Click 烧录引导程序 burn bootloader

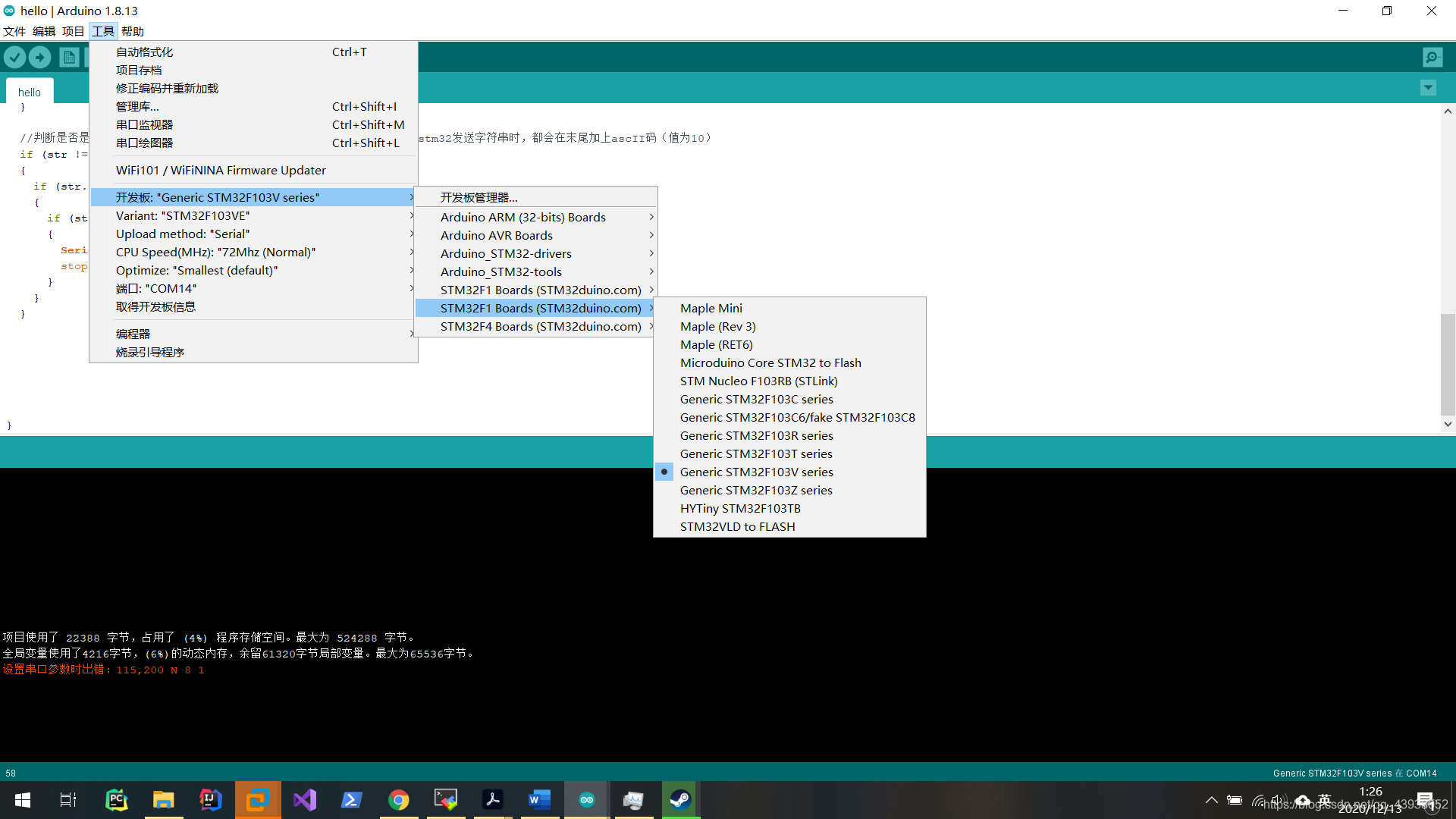[253, 352]
